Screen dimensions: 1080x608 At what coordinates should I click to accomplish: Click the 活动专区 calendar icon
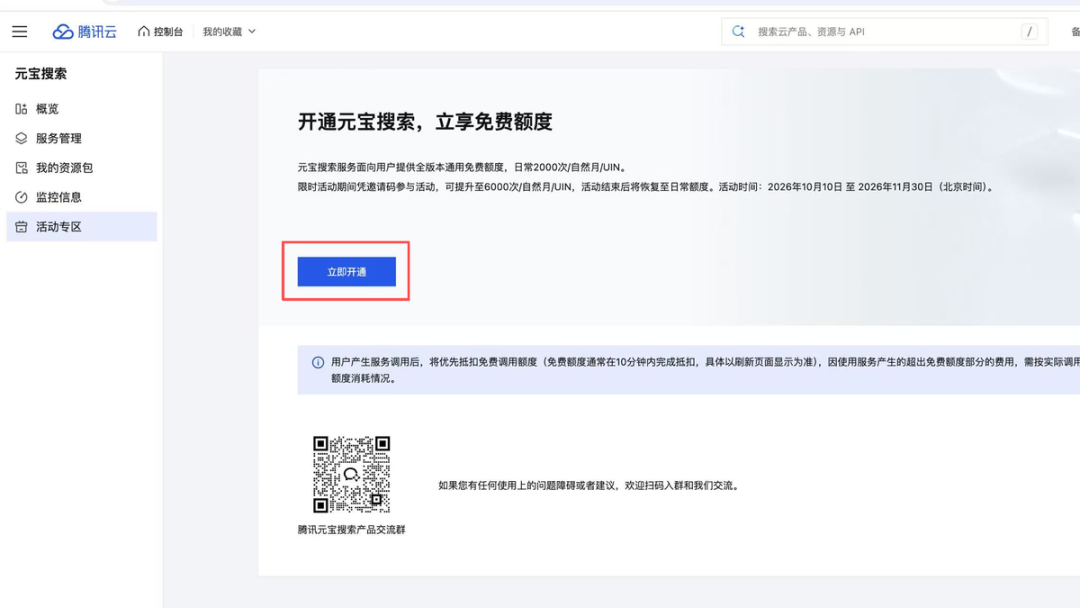[21, 227]
